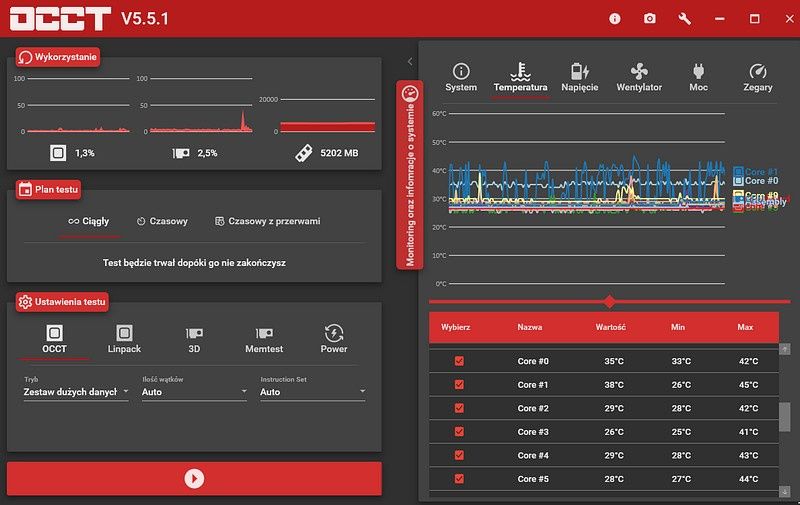This screenshot has width=800, height=505.
Task: Click the System info circle icon
Action: (461, 71)
